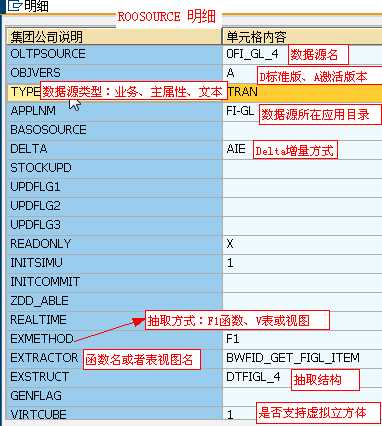Select the REALTIME field name cell
This screenshot has width=382, height=426.
(x=114, y=320)
